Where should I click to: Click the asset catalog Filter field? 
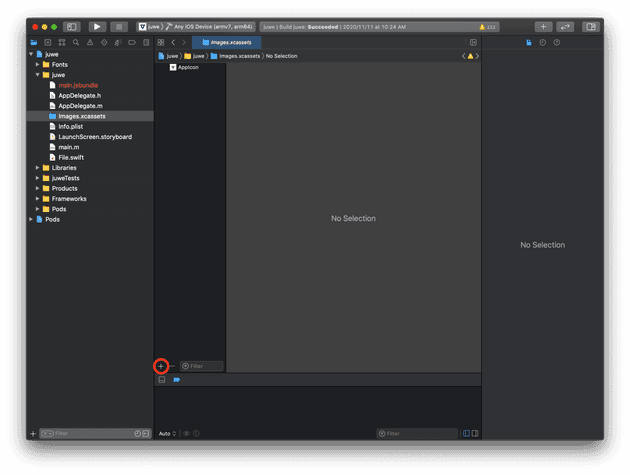coord(202,366)
